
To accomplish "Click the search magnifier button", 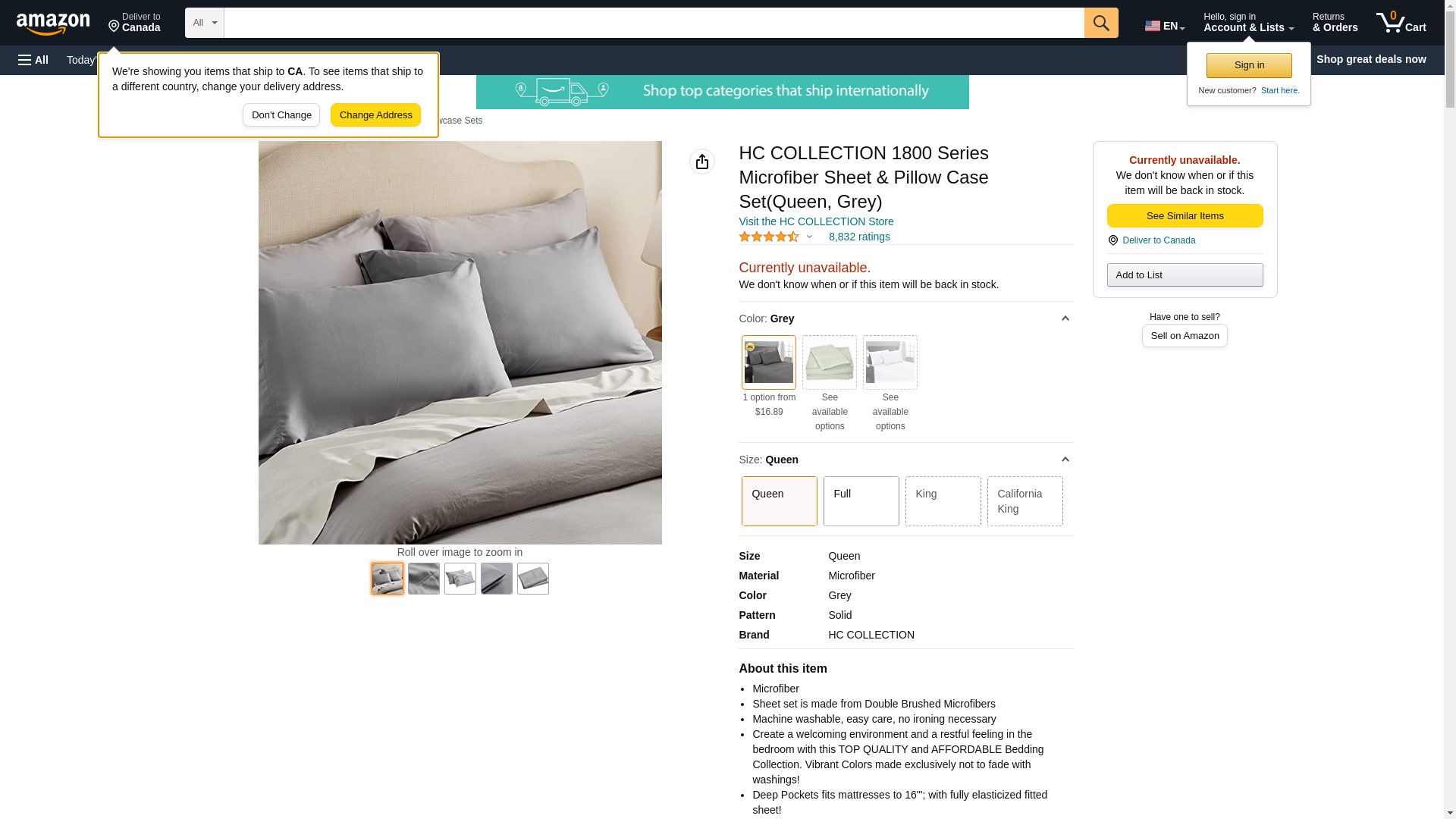I will coord(1101,23).
